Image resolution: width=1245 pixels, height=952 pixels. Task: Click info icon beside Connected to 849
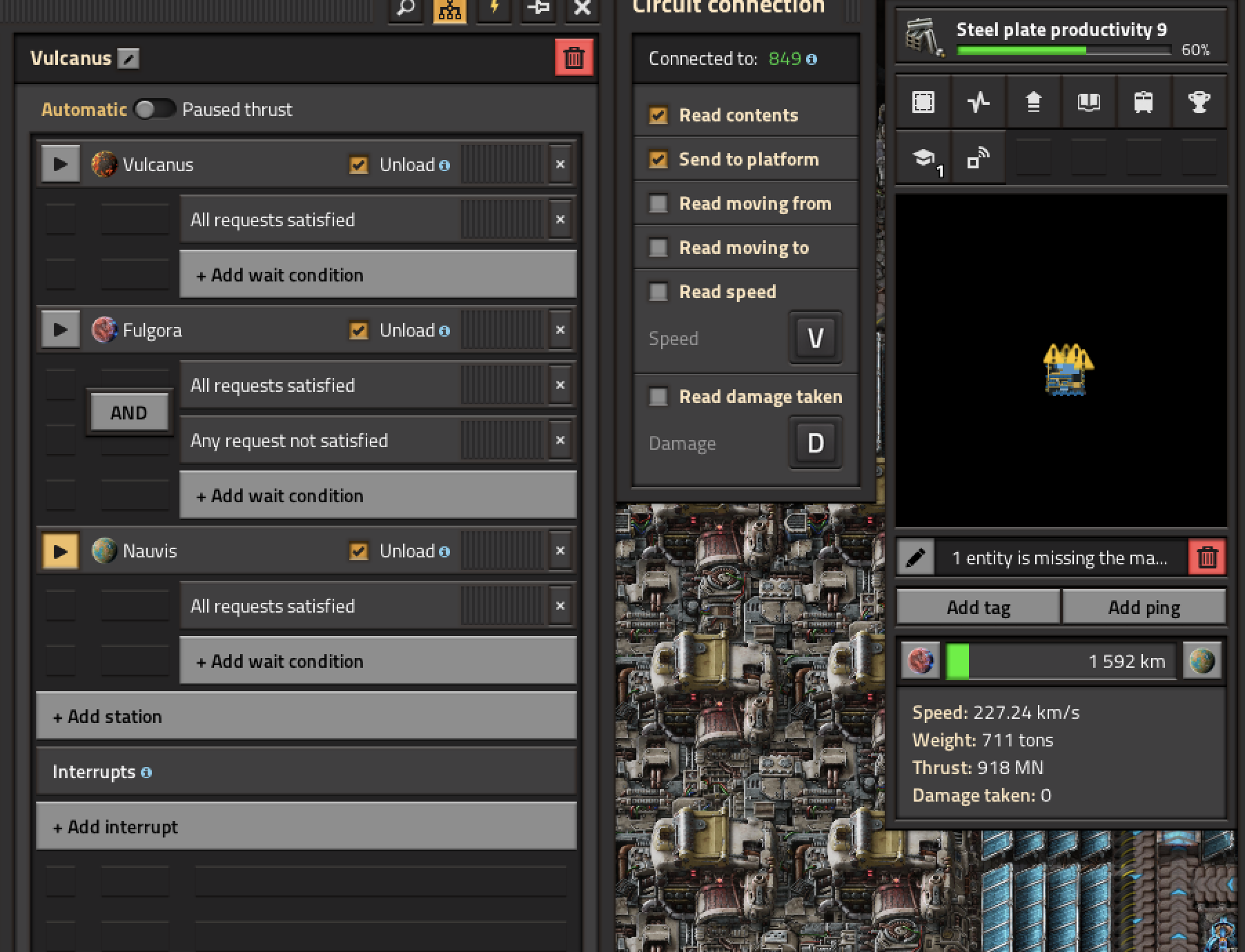[812, 59]
